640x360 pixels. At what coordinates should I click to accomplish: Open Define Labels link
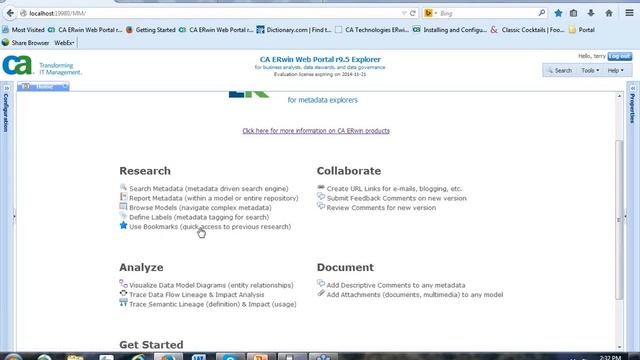pyautogui.click(x=199, y=217)
